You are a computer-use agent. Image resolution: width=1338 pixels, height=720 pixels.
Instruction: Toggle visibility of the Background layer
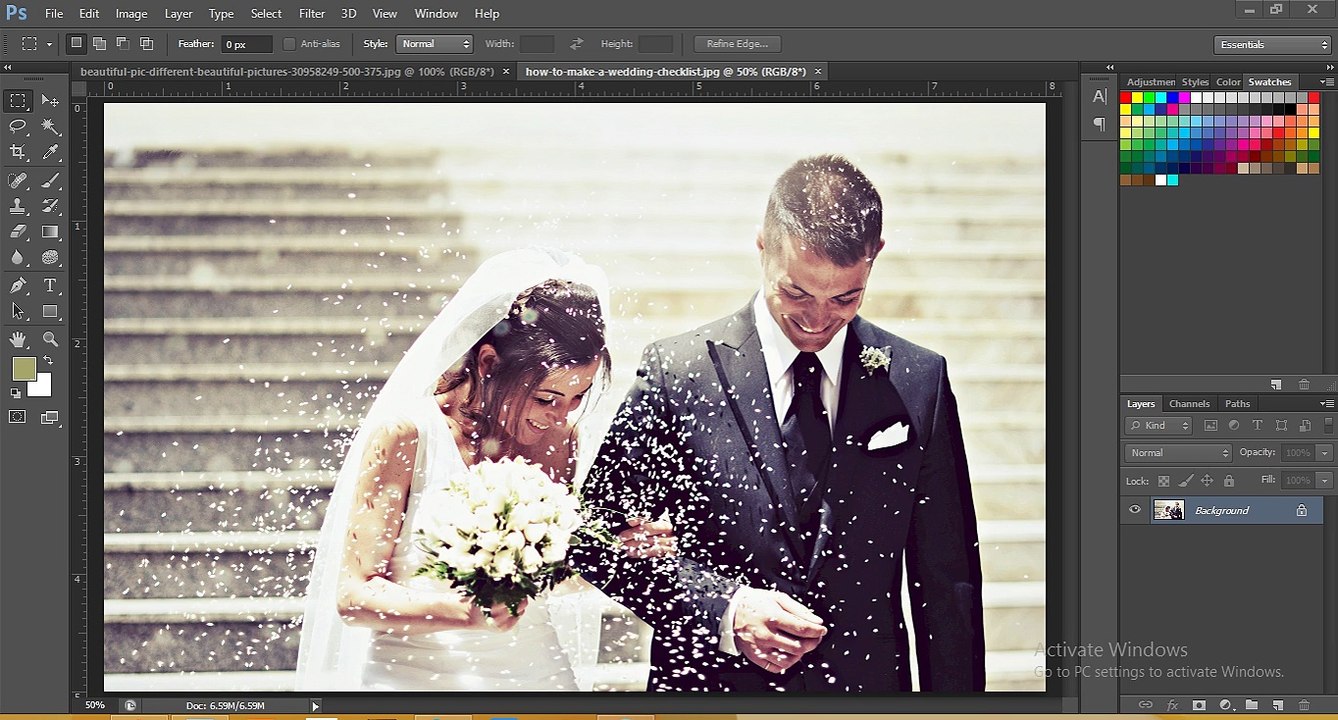click(x=1134, y=510)
